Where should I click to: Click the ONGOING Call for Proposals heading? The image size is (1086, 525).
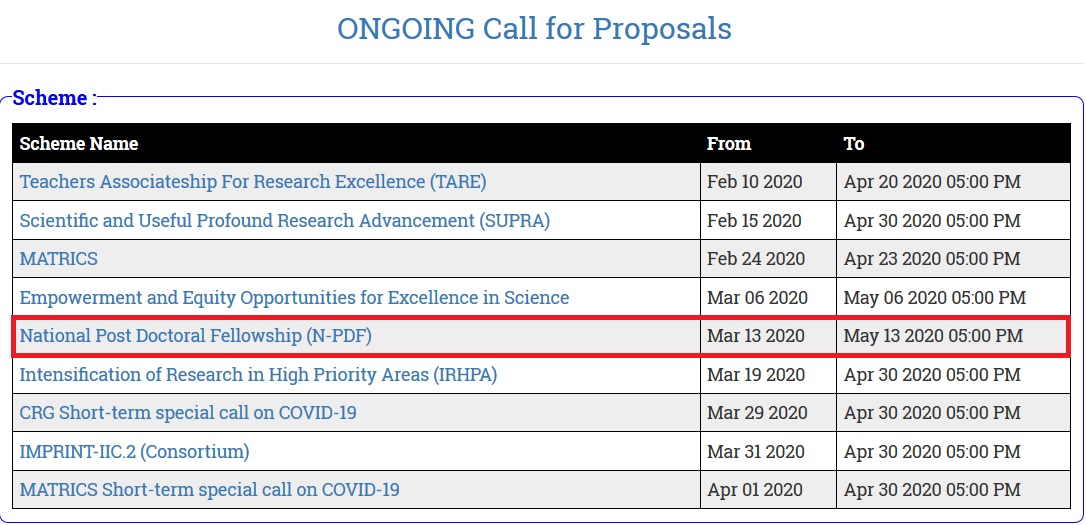coord(534,28)
